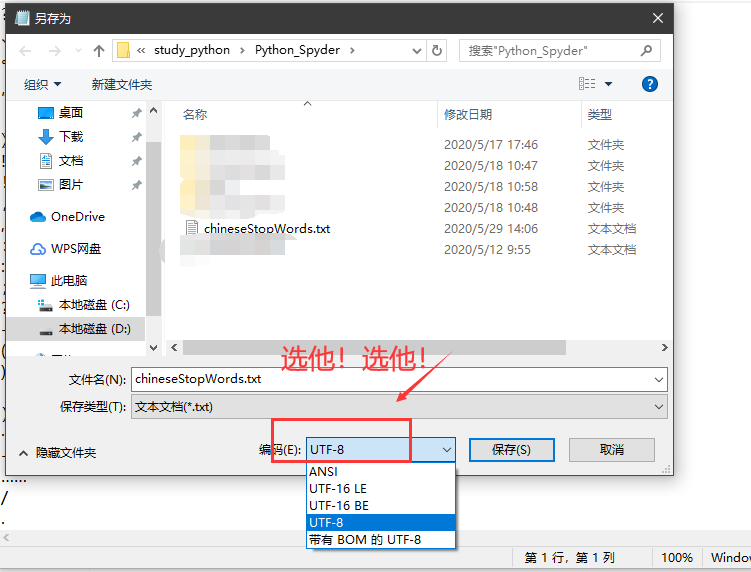Open WPS网盘 in the navigation pane
This screenshot has height=572, width=751.
point(75,249)
